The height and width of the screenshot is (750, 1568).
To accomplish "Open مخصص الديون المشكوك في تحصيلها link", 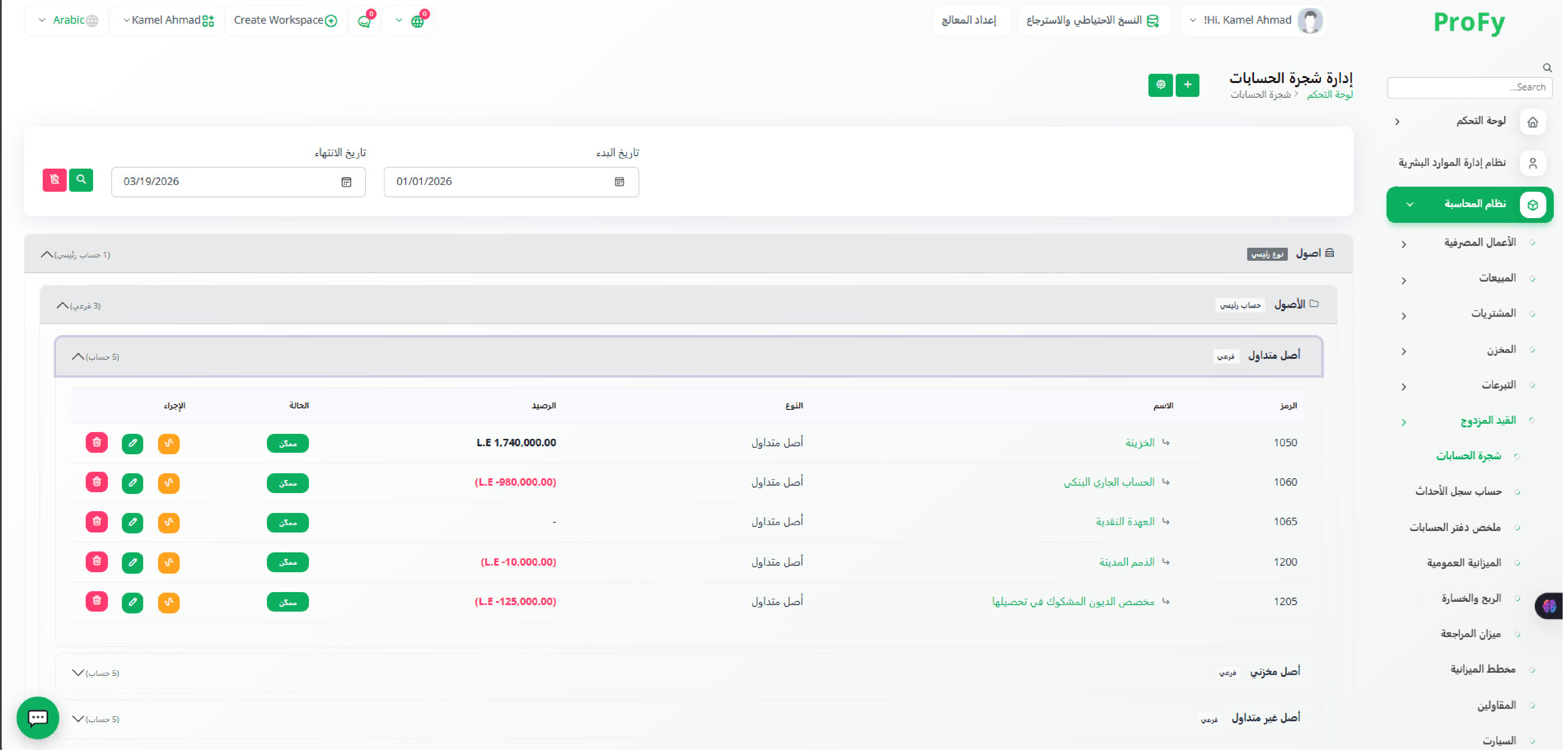I will coord(1073,602).
